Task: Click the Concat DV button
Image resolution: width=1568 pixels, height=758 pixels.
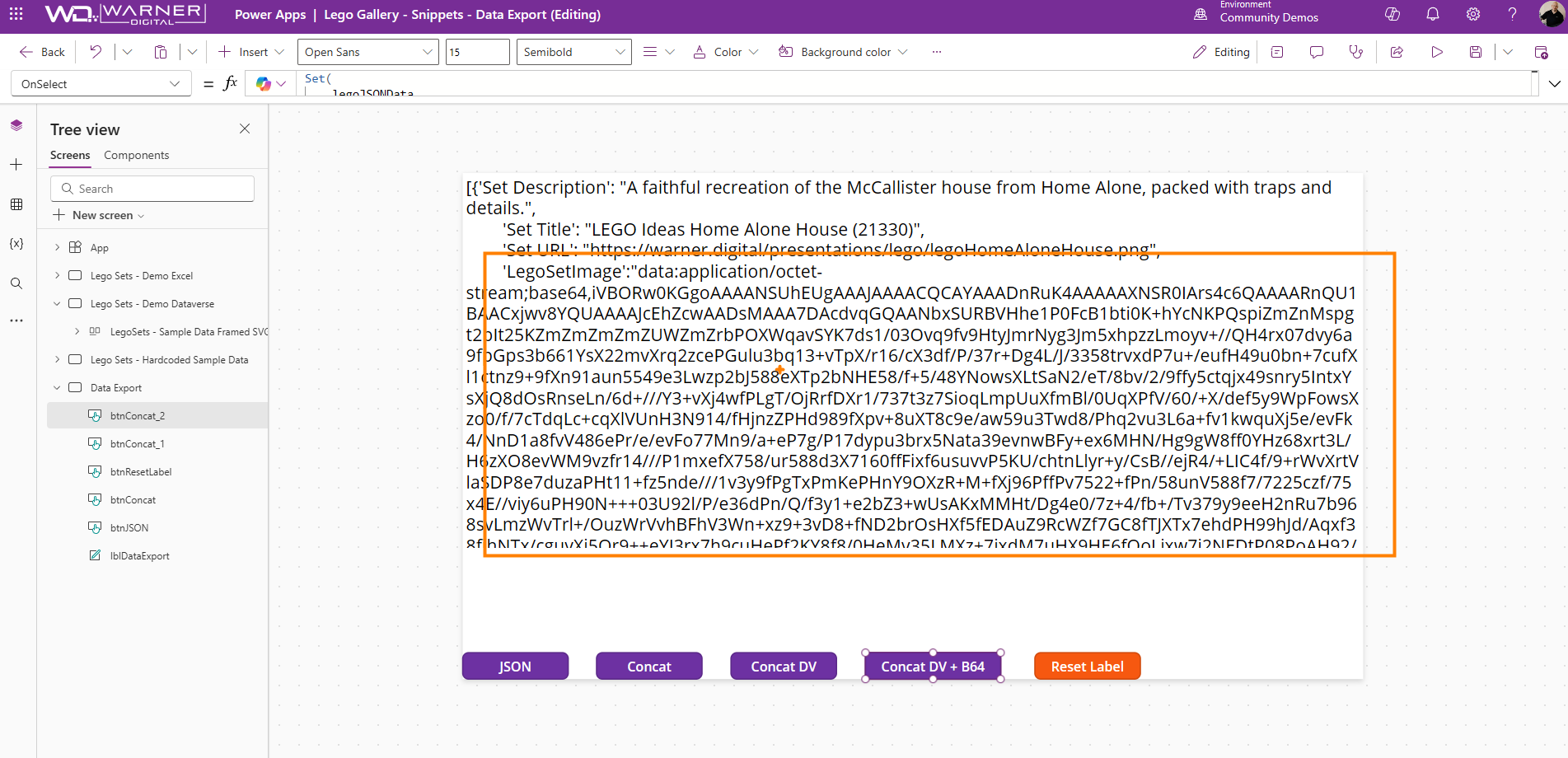Action: pyautogui.click(x=784, y=666)
